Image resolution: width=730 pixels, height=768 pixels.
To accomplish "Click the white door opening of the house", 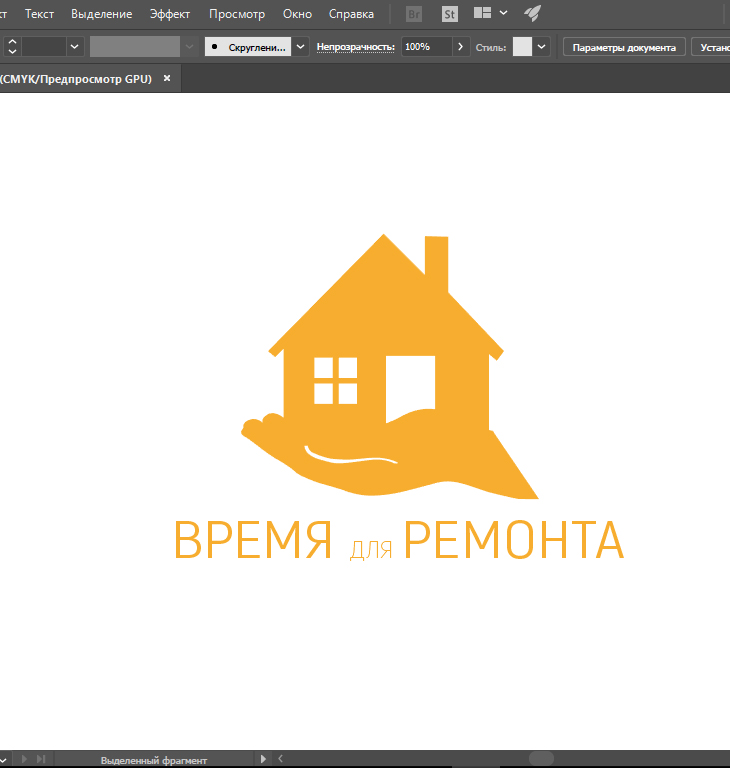I will [410, 387].
